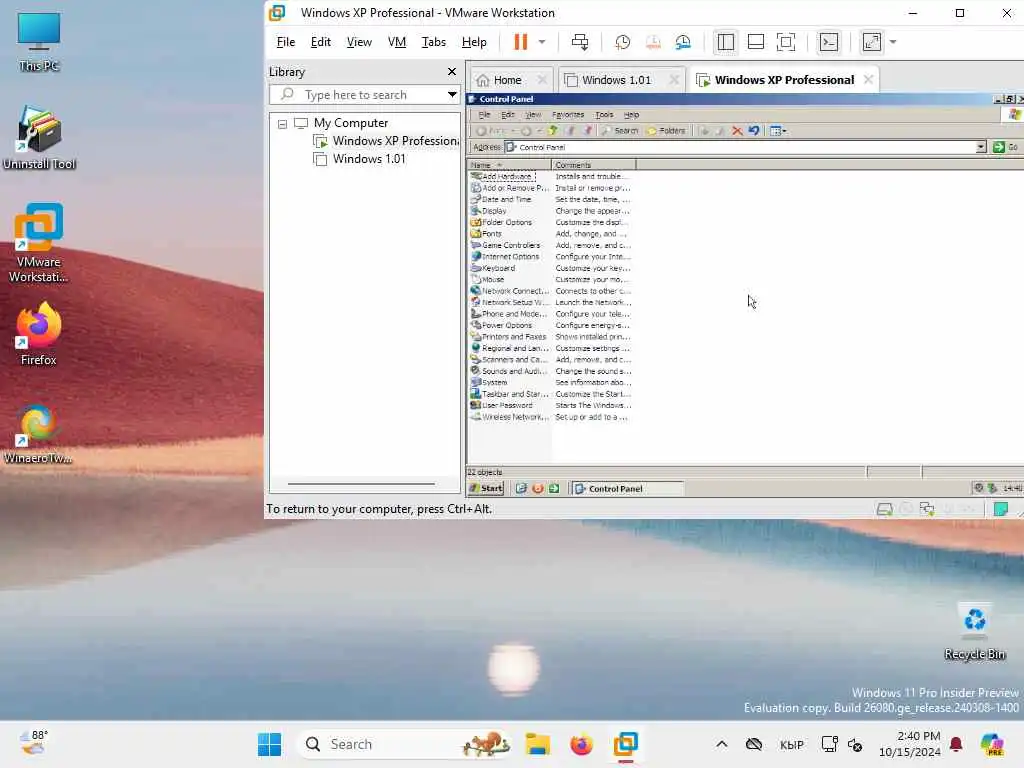Open the power options dropdown beside Pause
Screen dimensions: 1024x768
(x=542, y=42)
